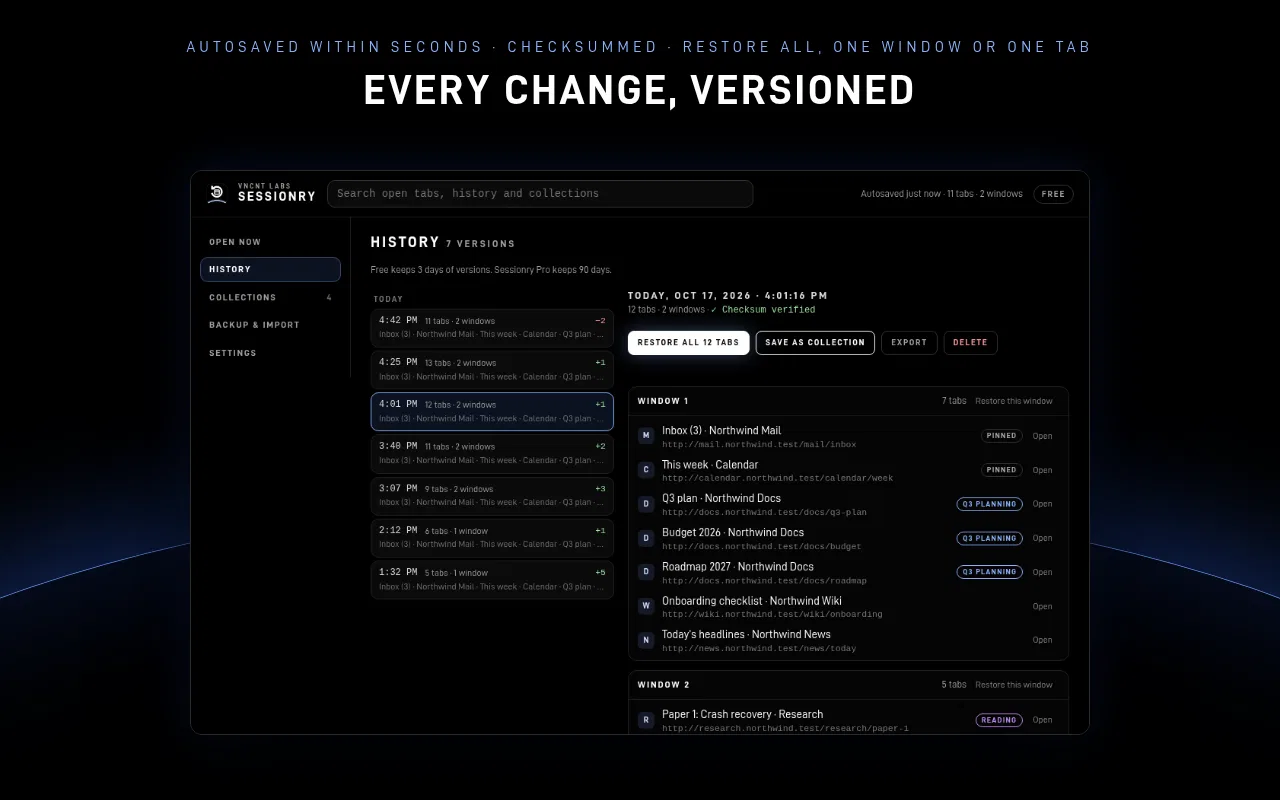Restore this window for Window 2
The height and width of the screenshot is (800, 1280).
click(x=1014, y=685)
